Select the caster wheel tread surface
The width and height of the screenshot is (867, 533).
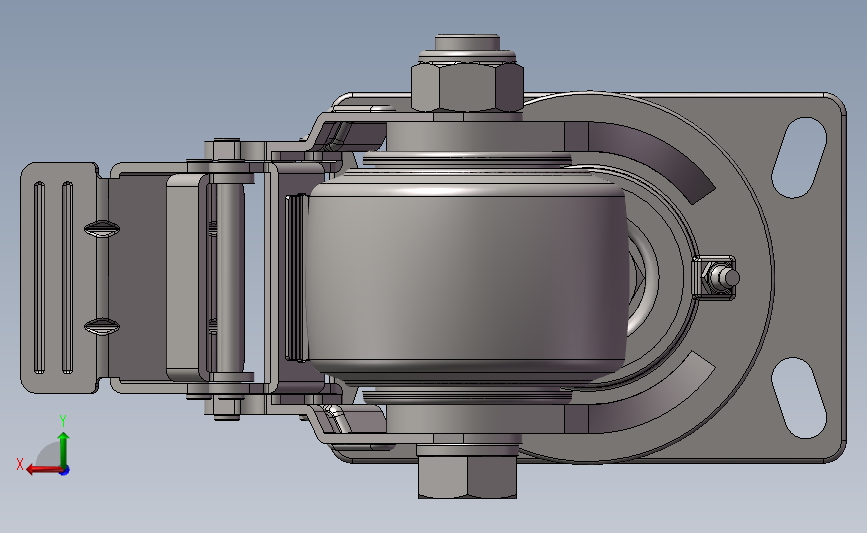click(x=467, y=276)
